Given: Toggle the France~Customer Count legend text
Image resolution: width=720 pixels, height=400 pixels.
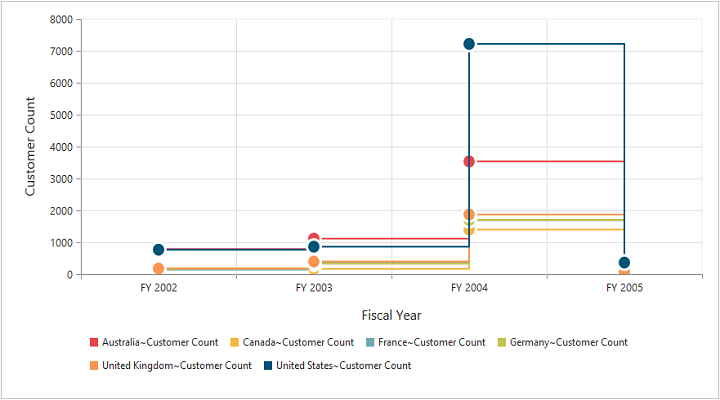Looking at the screenshot, I should click(431, 342).
